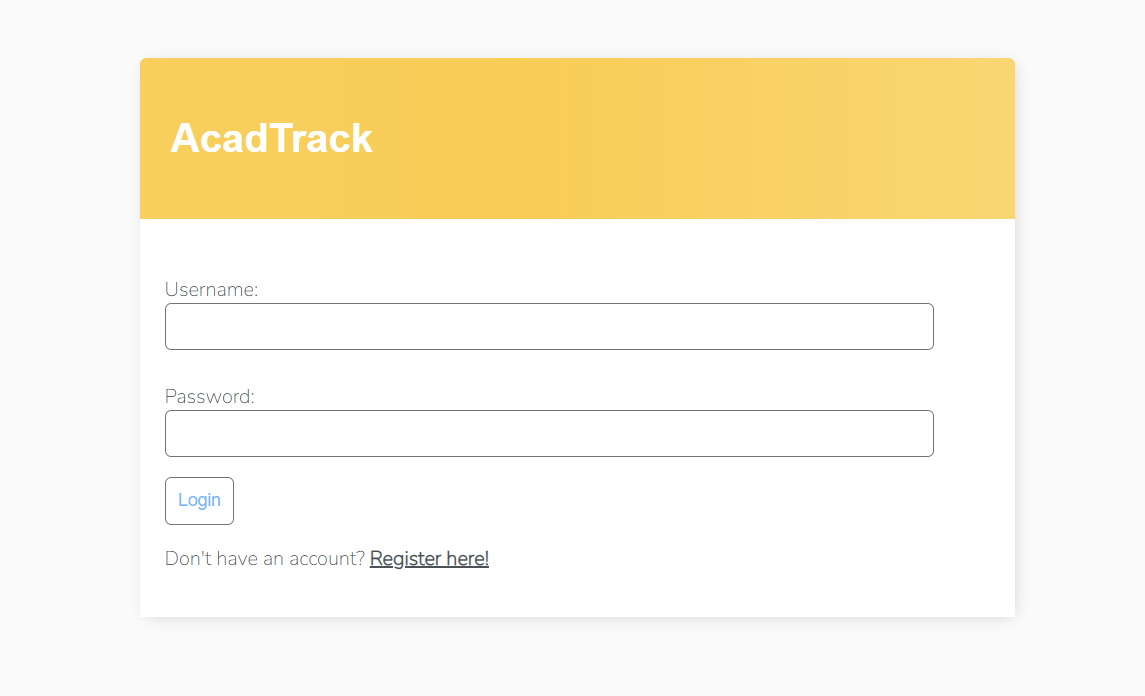Click the Username label text

coord(211,289)
